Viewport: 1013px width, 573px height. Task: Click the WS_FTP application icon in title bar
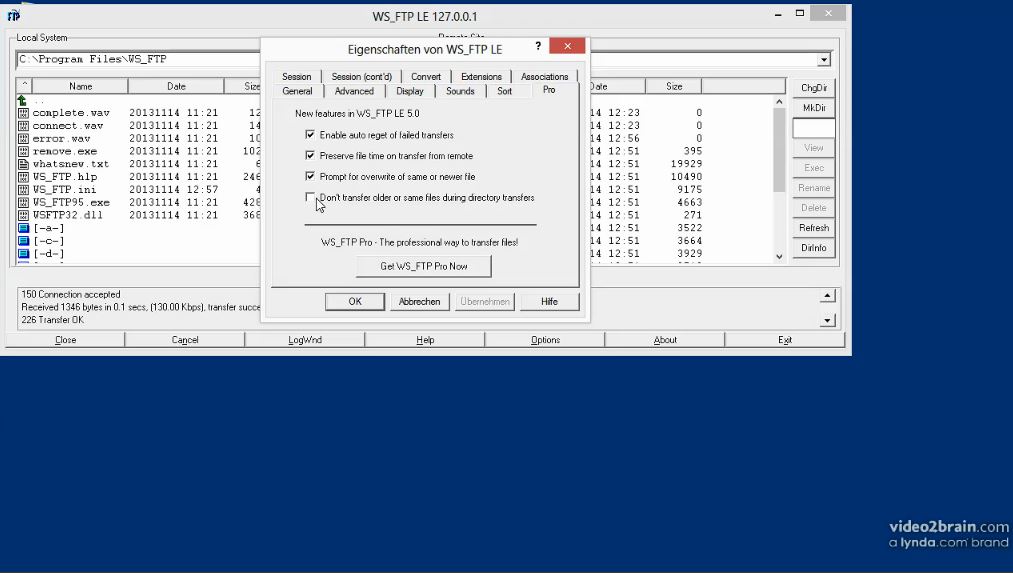(14, 16)
